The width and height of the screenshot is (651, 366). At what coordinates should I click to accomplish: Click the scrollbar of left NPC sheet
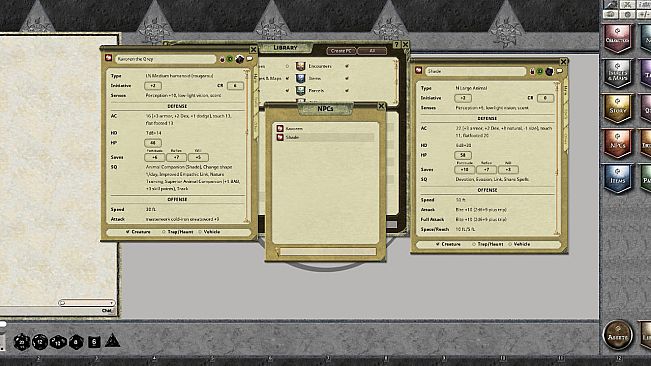(x=247, y=145)
